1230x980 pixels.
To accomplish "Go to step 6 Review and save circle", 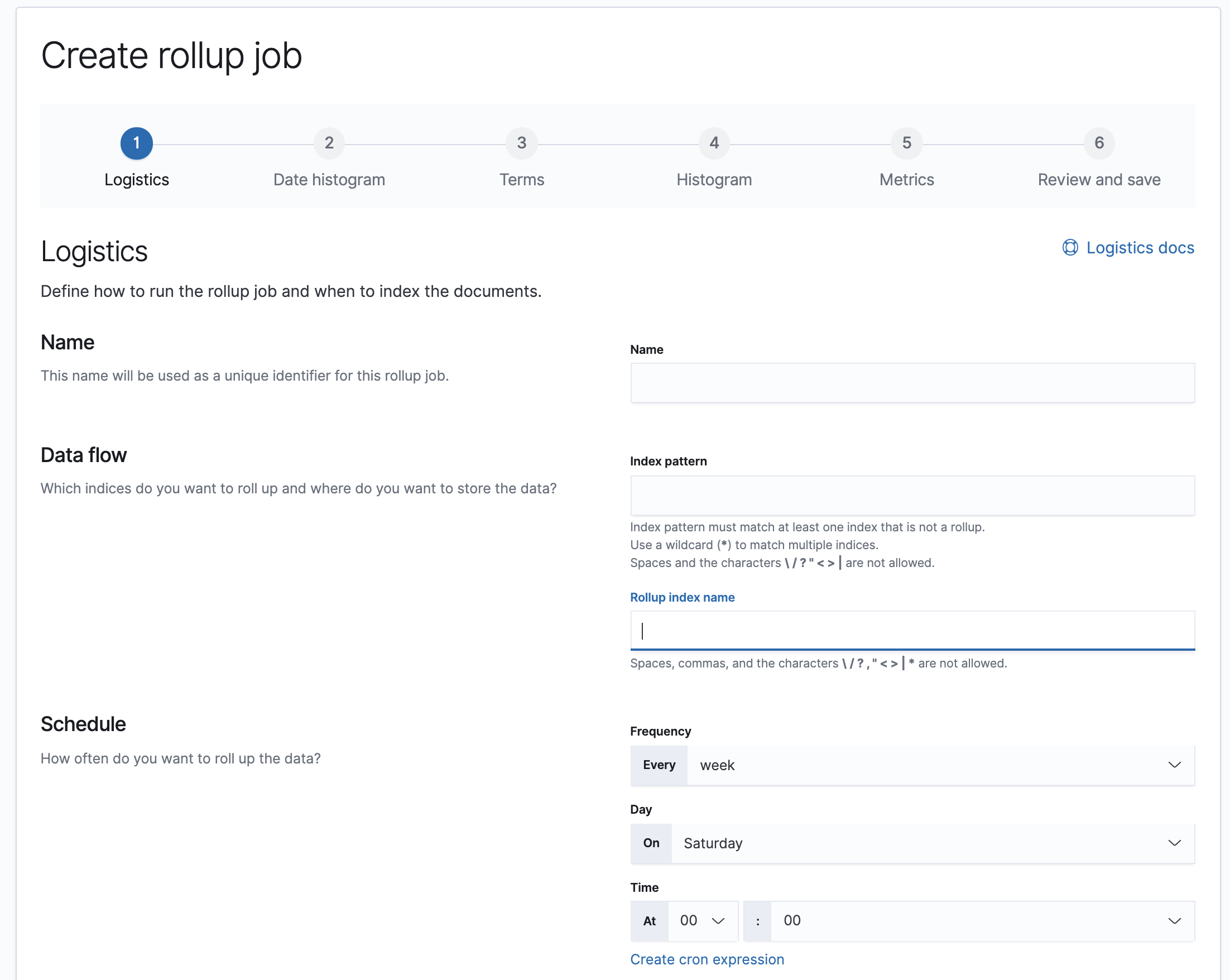I will (x=1099, y=143).
